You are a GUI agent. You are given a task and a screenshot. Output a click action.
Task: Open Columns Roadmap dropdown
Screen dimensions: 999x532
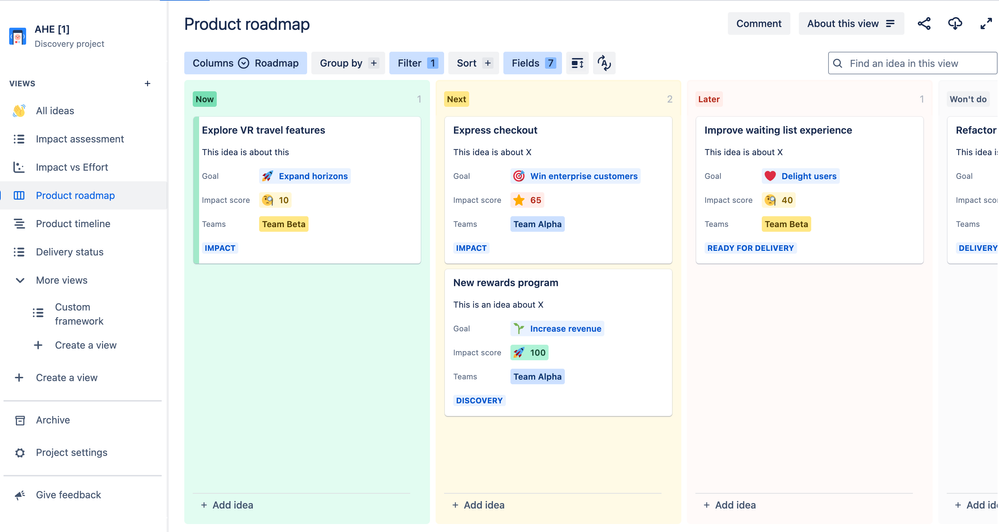(245, 63)
